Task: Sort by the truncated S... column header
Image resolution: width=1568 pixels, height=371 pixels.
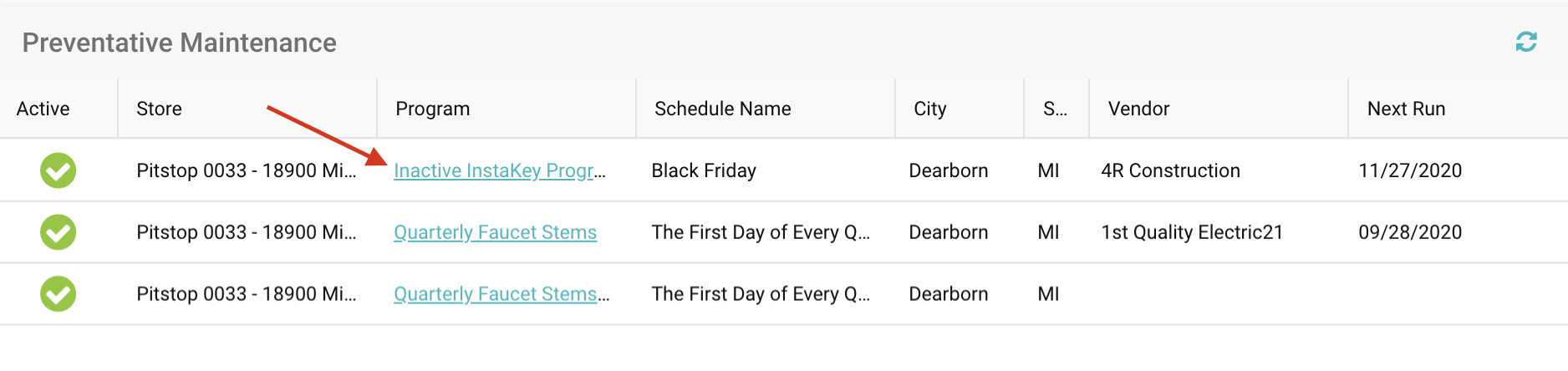Action: [1055, 109]
